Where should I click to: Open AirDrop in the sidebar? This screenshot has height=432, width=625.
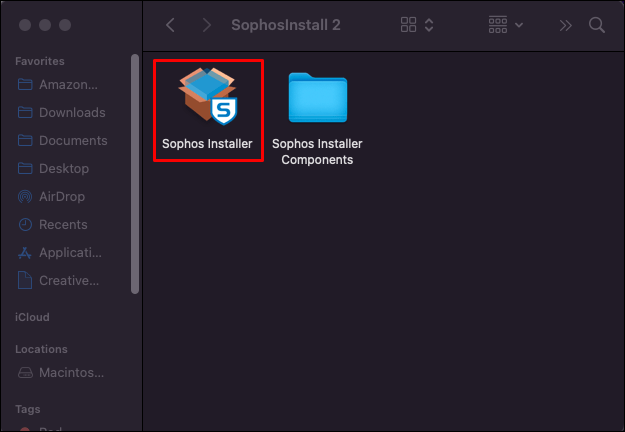point(63,197)
